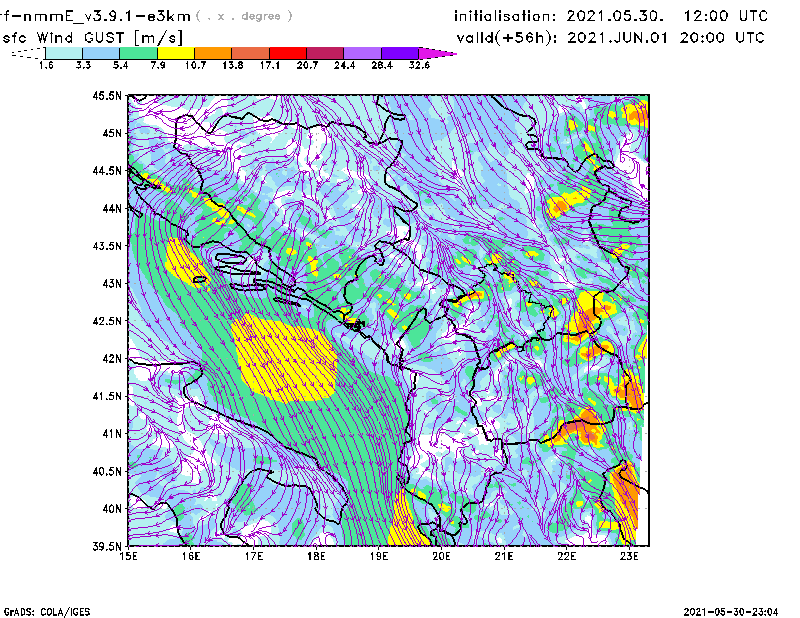The height and width of the screenshot is (618, 800).
Task: Select the violet 28.4–32.6 legend swatch
Action: [399, 53]
